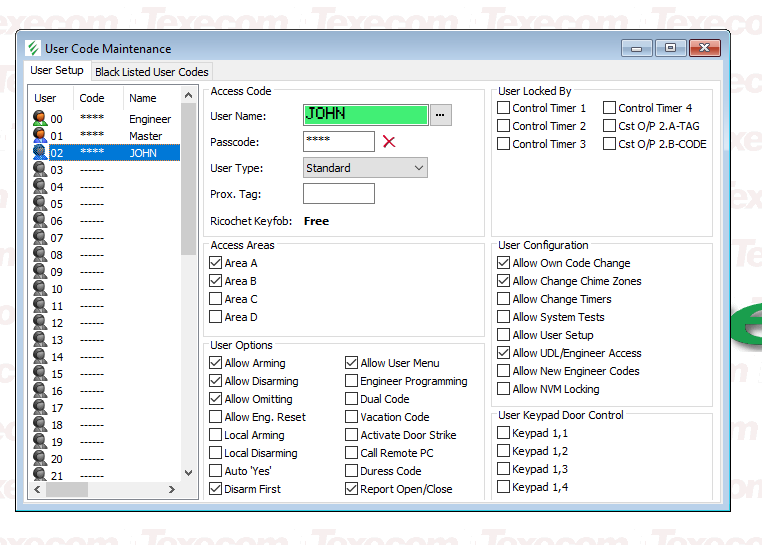Click the Texecom logo icon in title bar
This screenshot has height=545, width=762.
(x=33, y=49)
